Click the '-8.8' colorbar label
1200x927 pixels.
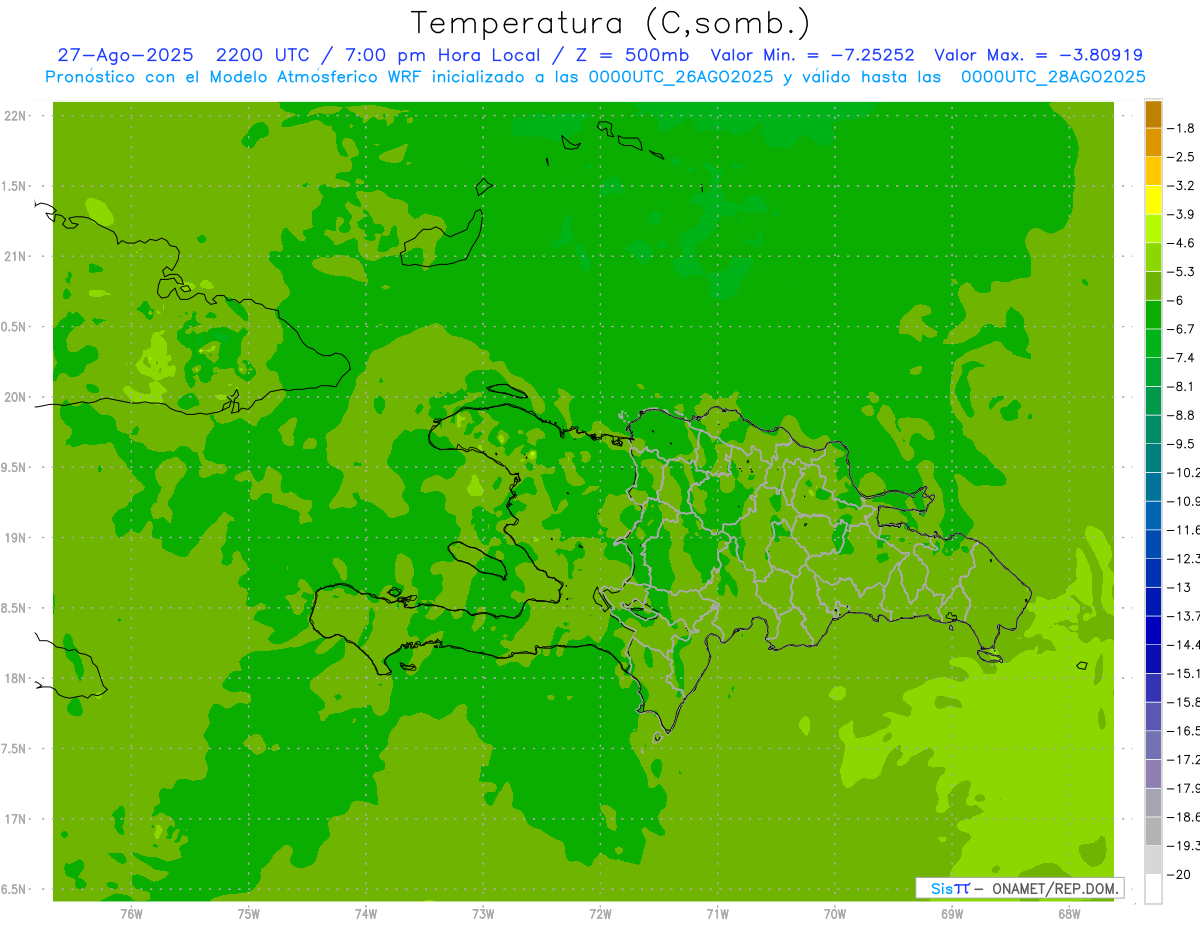(x=1185, y=415)
